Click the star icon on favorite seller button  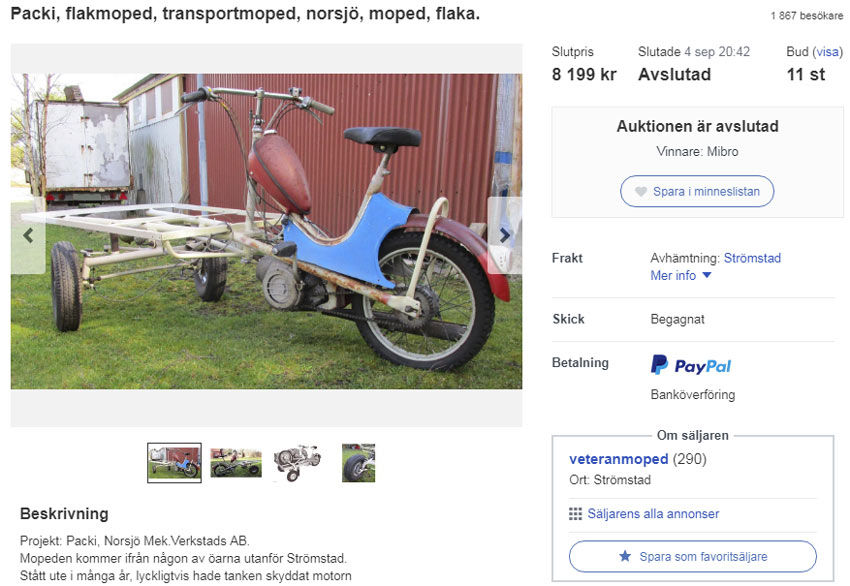click(x=625, y=556)
